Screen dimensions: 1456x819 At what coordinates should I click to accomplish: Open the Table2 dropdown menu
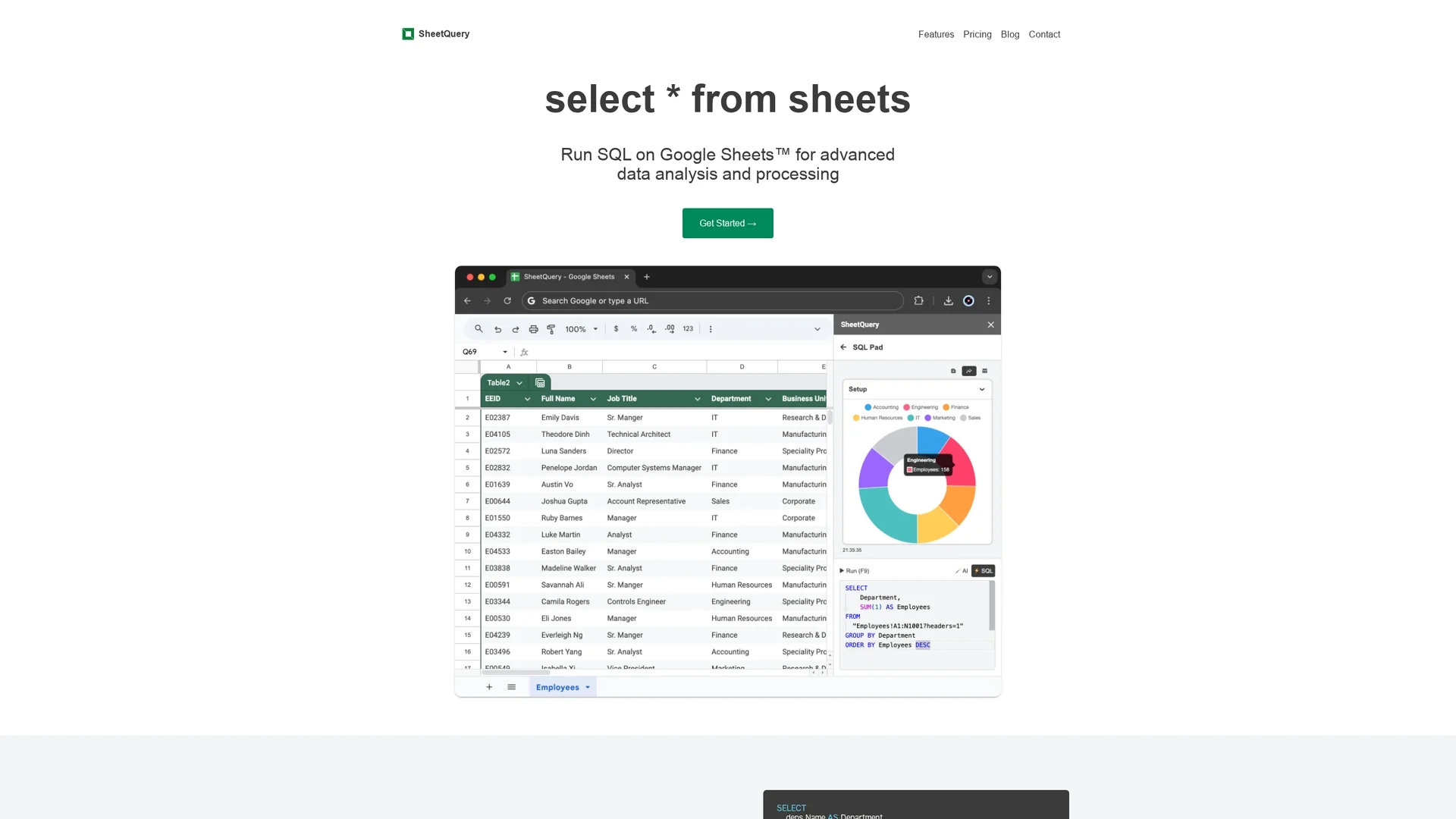[x=519, y=383]
